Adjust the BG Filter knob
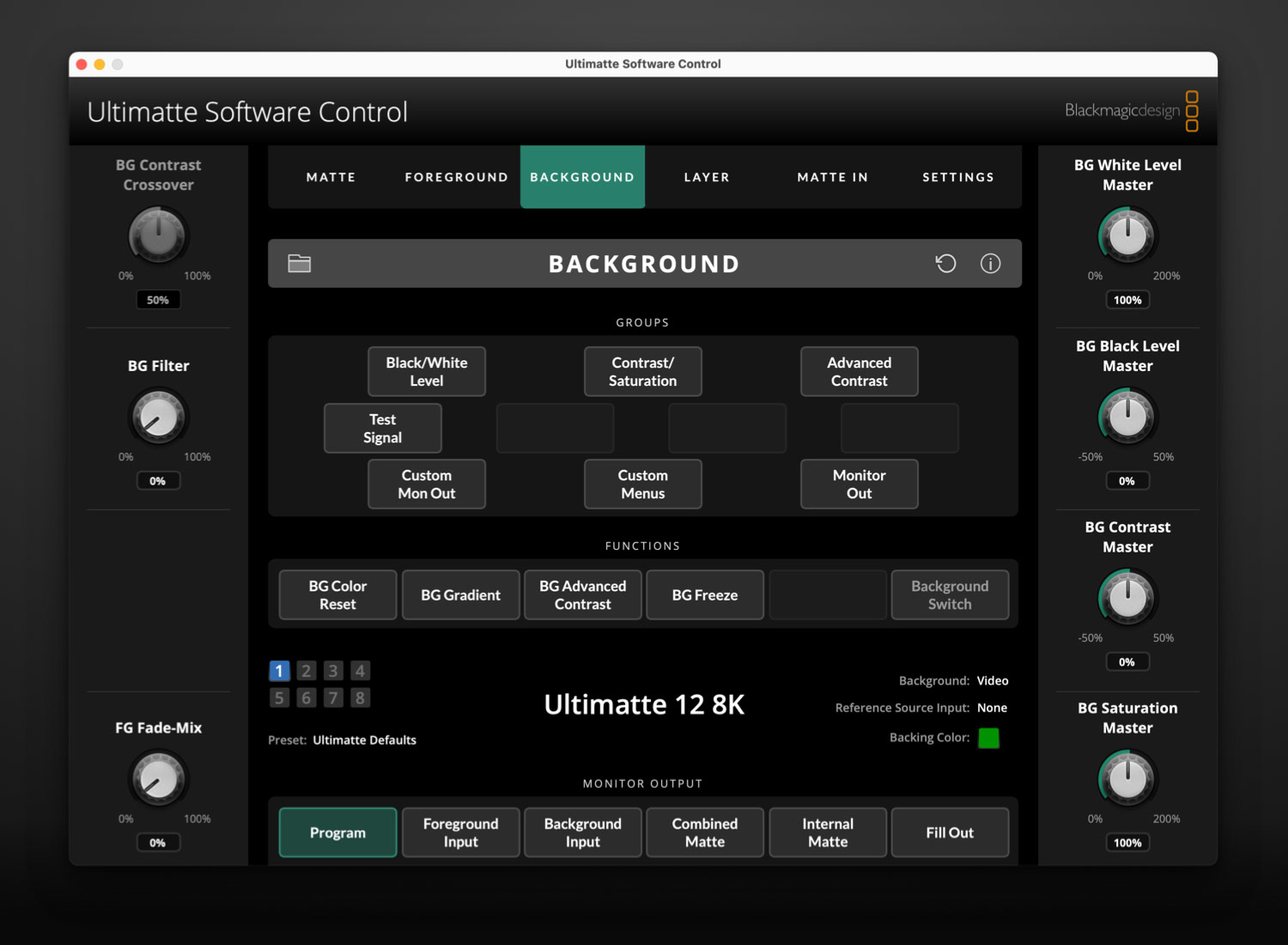 (158, 418)
